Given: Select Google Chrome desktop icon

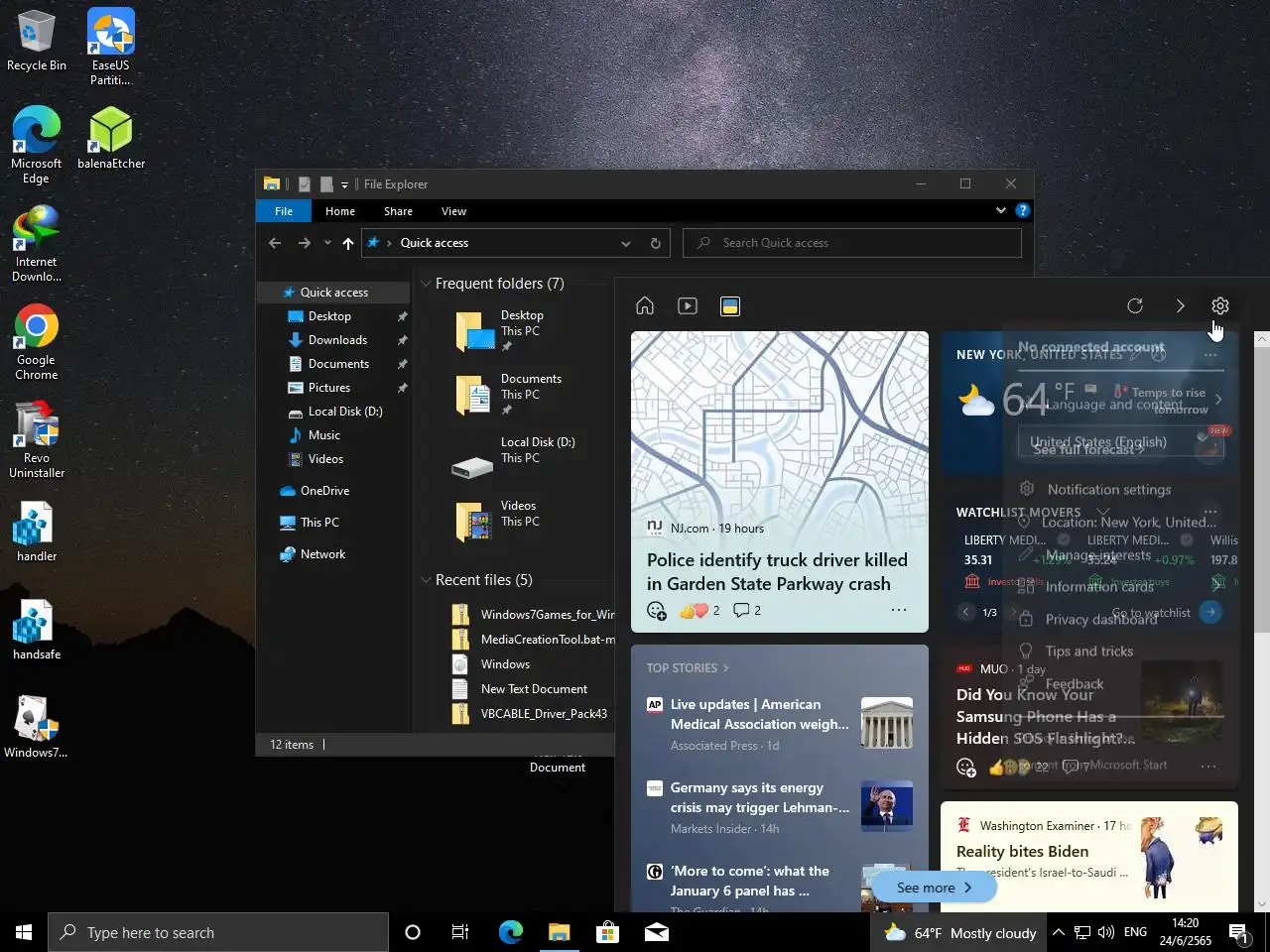Looking at the screenshot, I should [x=37, y=342].
